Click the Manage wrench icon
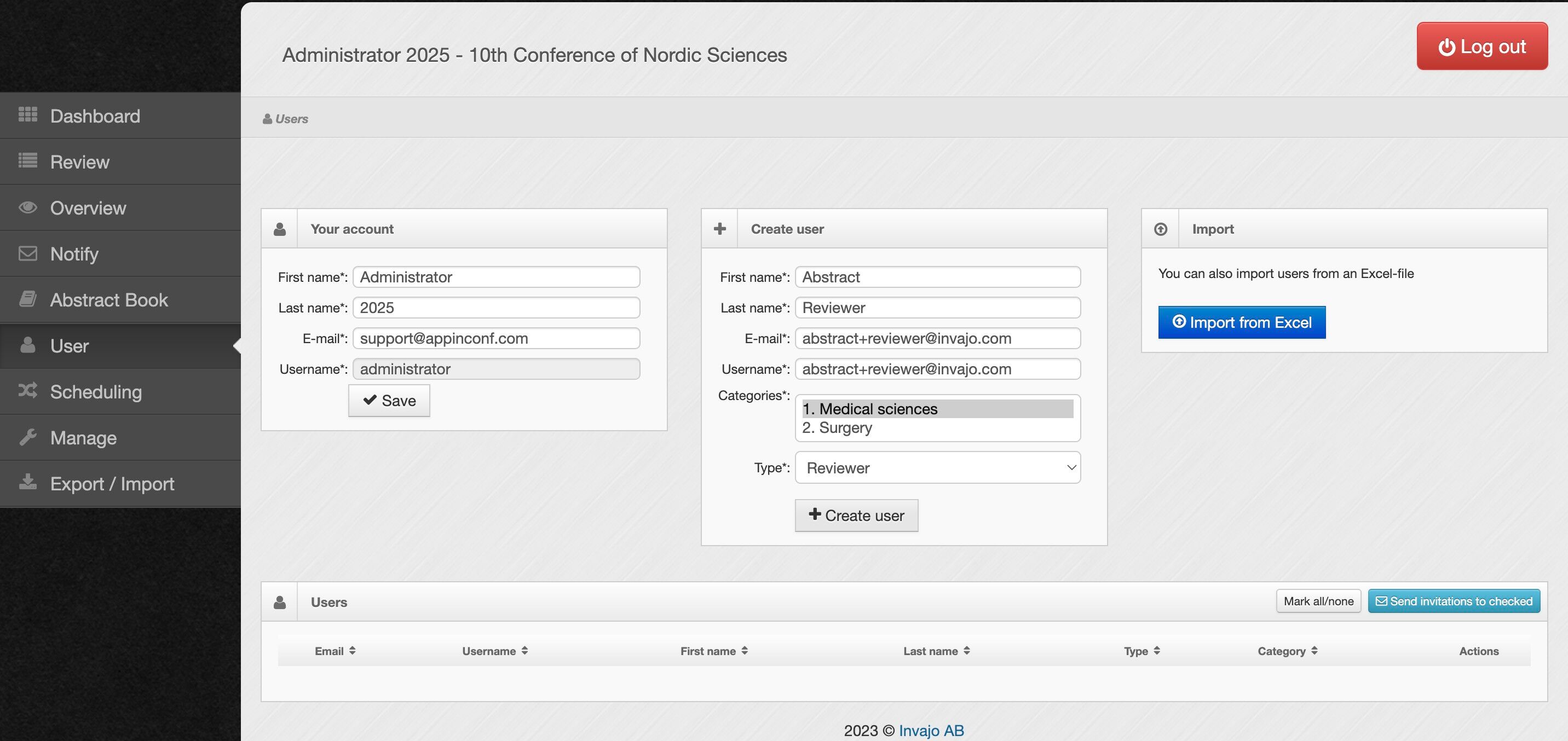The height and width of the screenshot is (741, 1568). coord(27,437)
